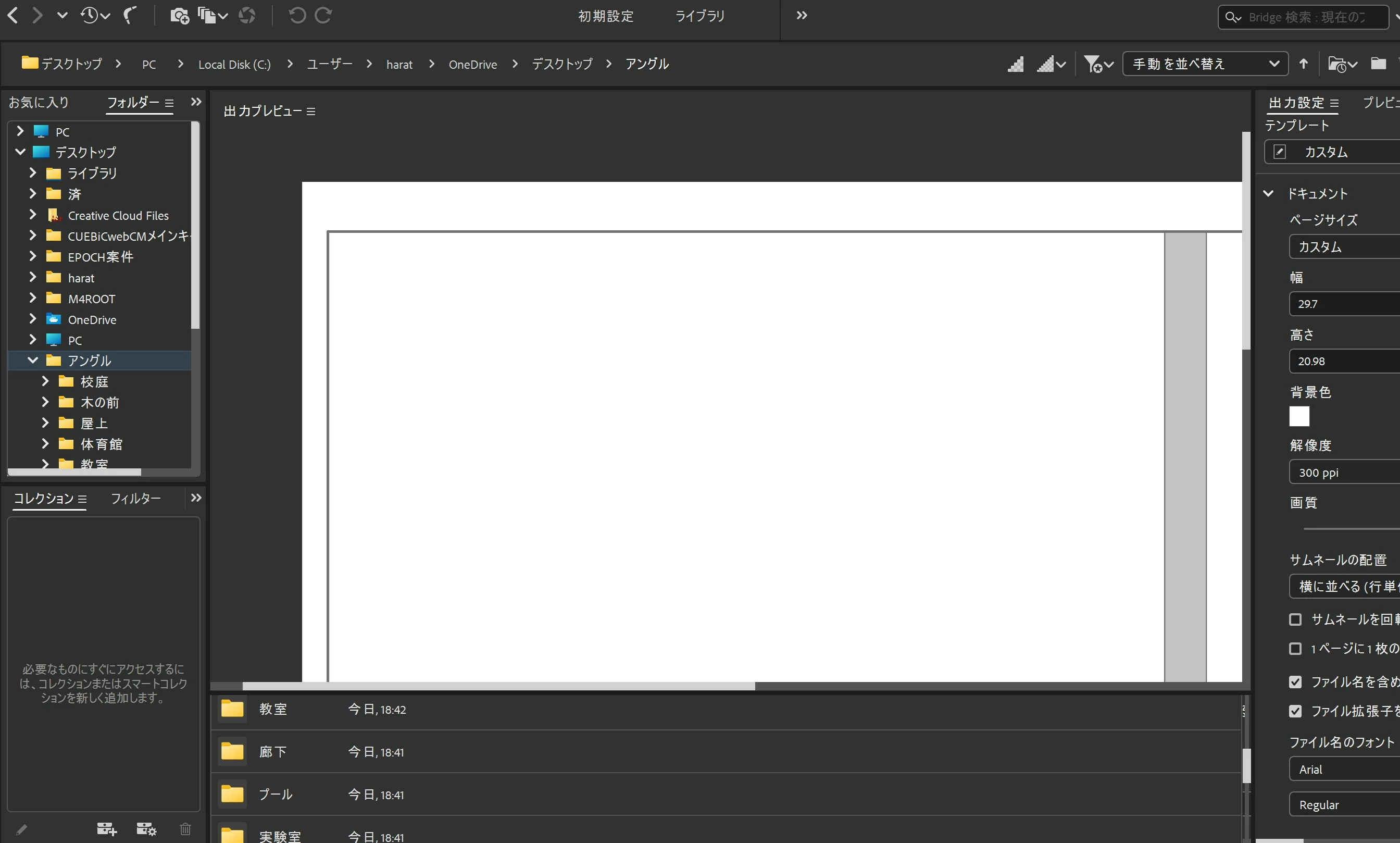Collapse the ドキュメント section

pyautogui.click(x=1268, y=194)
